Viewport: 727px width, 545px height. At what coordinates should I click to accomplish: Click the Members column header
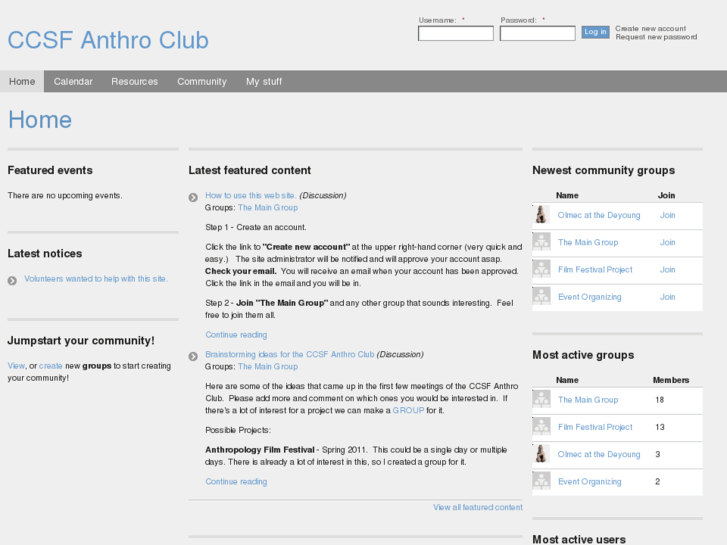[x=671, y=380]
